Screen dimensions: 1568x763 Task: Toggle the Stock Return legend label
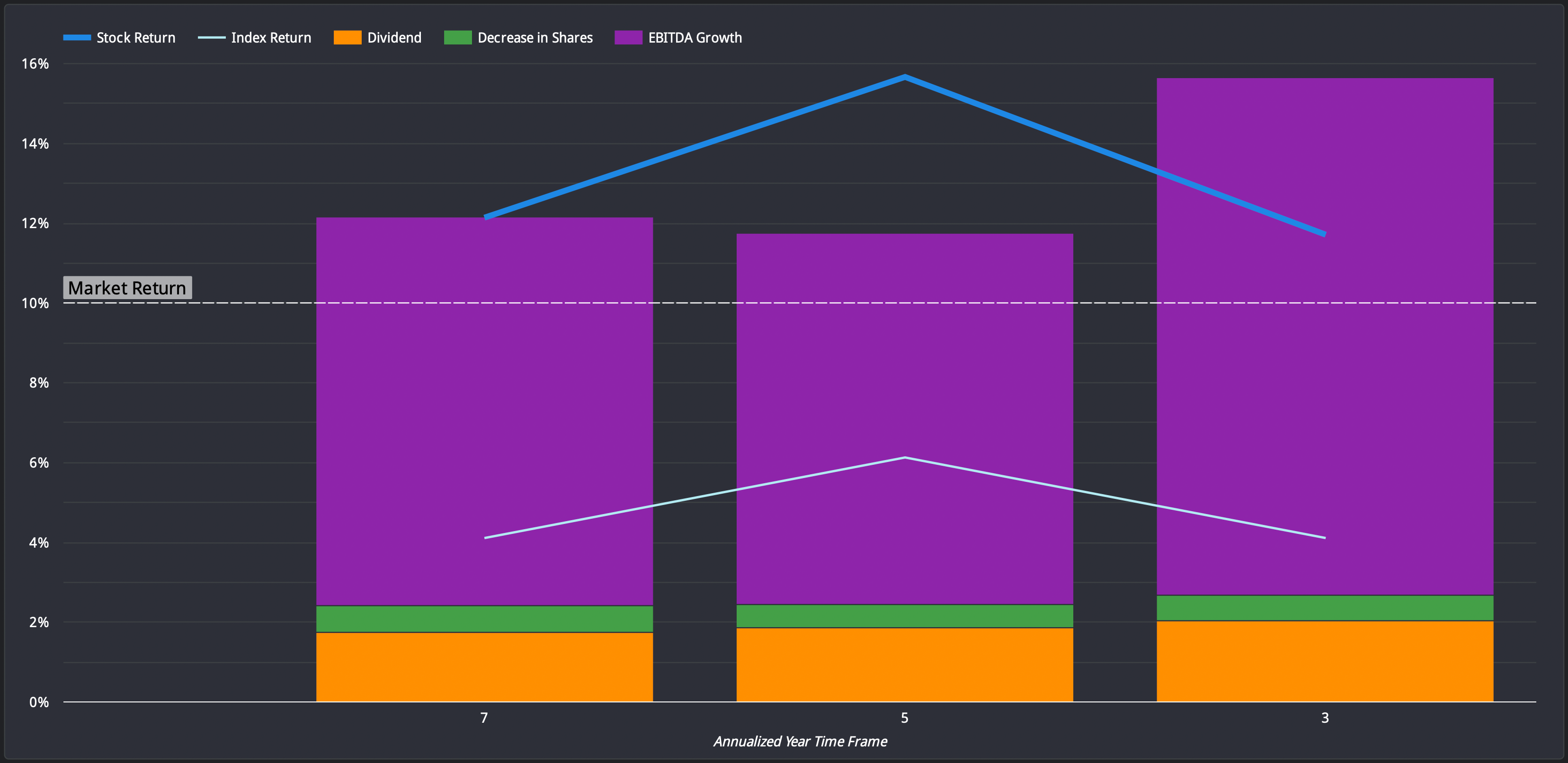(x=136, y=38)
